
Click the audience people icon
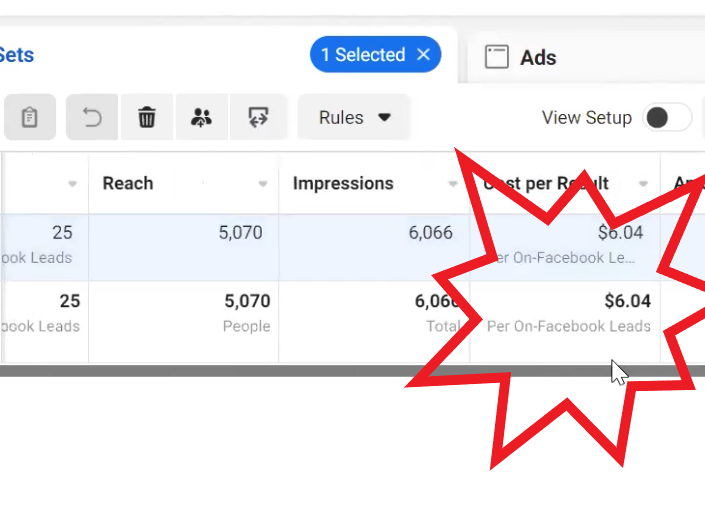(201, 117)
